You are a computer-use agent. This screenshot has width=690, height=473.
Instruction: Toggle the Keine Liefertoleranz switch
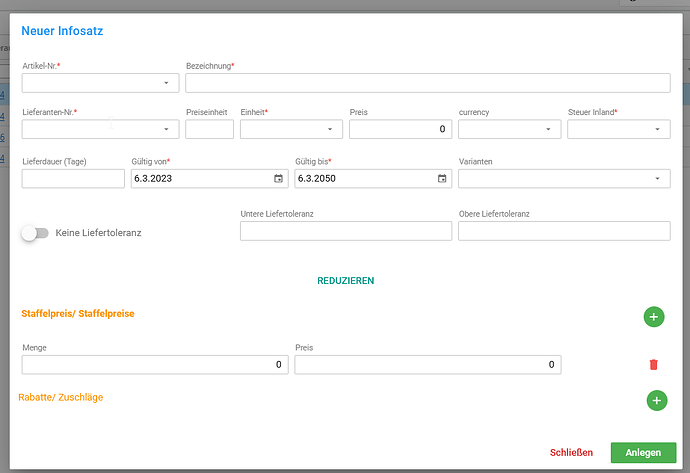(x=35, y=233)
